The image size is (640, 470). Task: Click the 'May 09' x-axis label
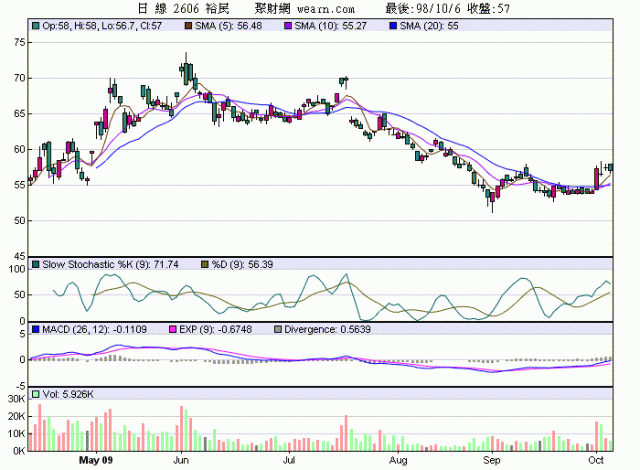(96, 460)
